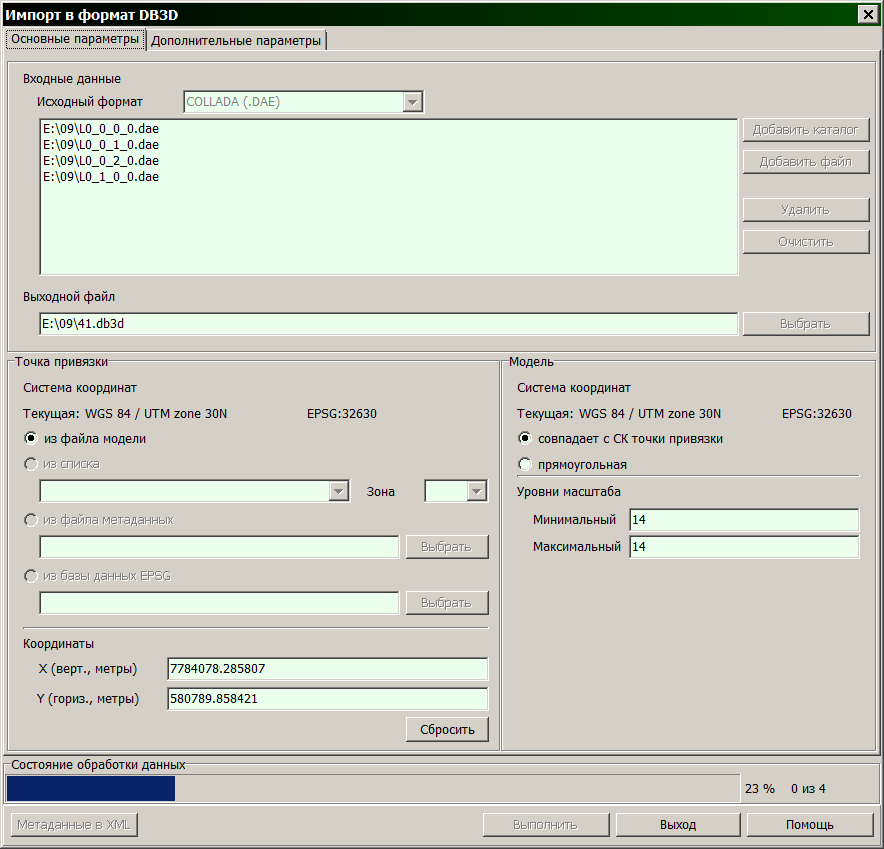Click the Y (гориз., метры) coordinate field
The height and width of the screenshot is (849, 884).
pyautogui.click(x=327, y=699)
